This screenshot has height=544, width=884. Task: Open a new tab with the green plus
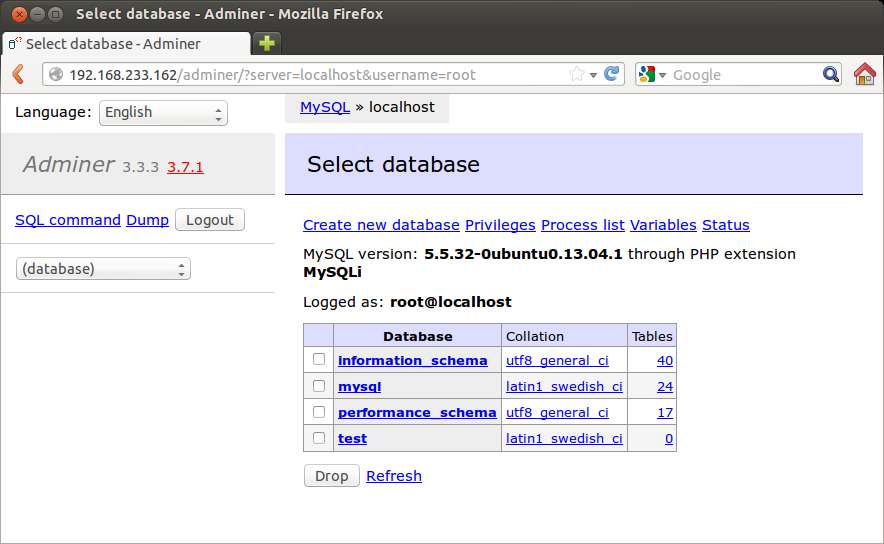click(x=266, y=43)
